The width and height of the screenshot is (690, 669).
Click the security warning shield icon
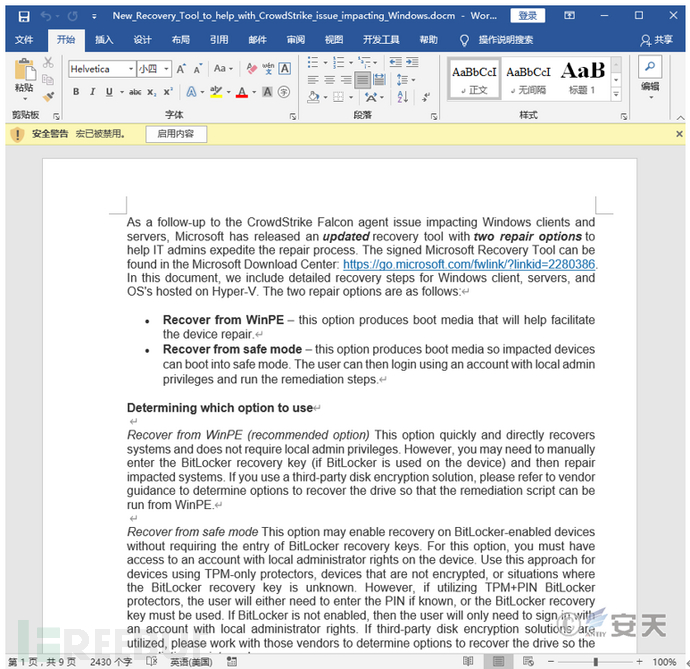tap(17, 134)
